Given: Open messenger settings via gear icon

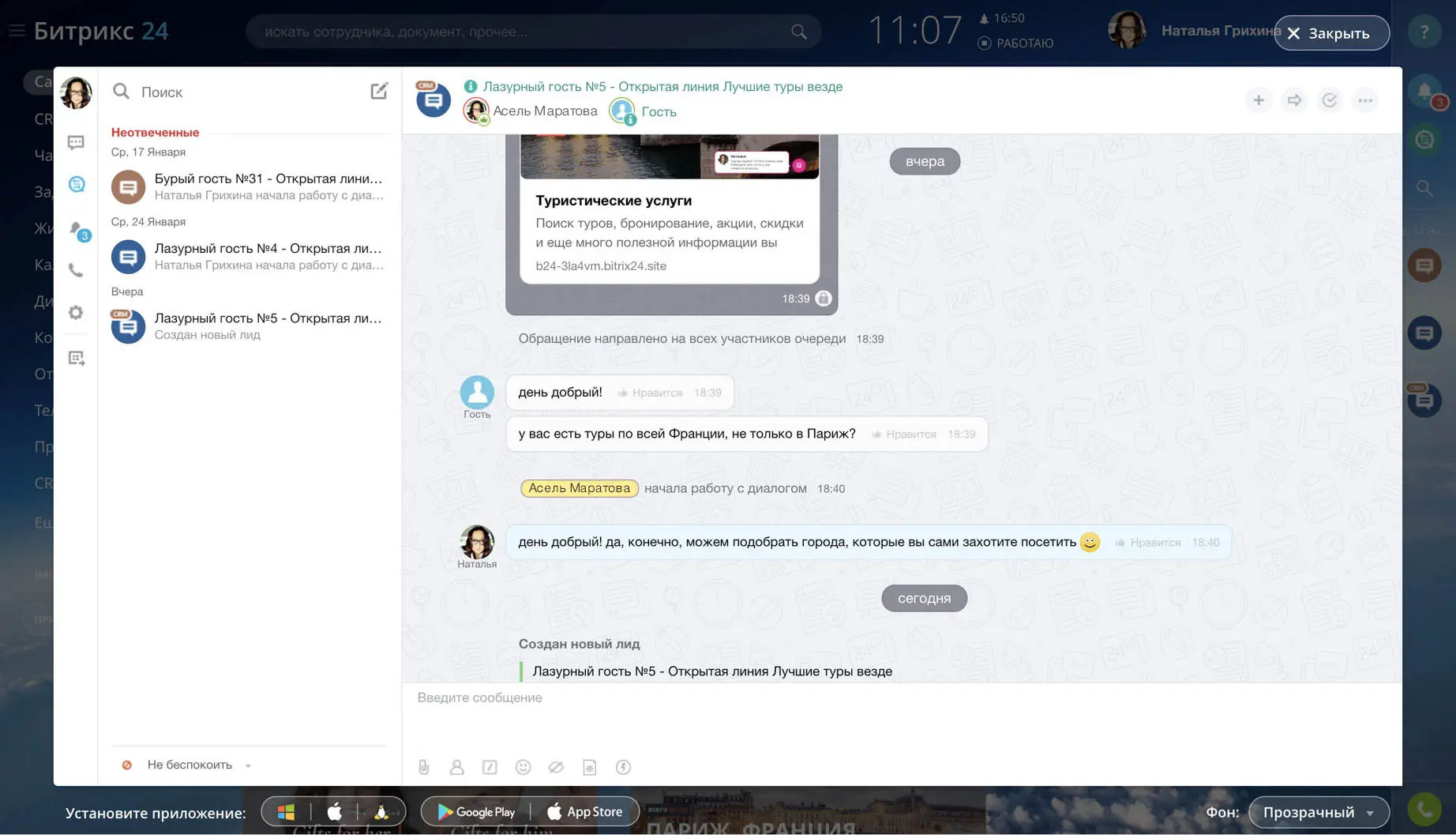Looking at the screenshot, I should 76,312.
